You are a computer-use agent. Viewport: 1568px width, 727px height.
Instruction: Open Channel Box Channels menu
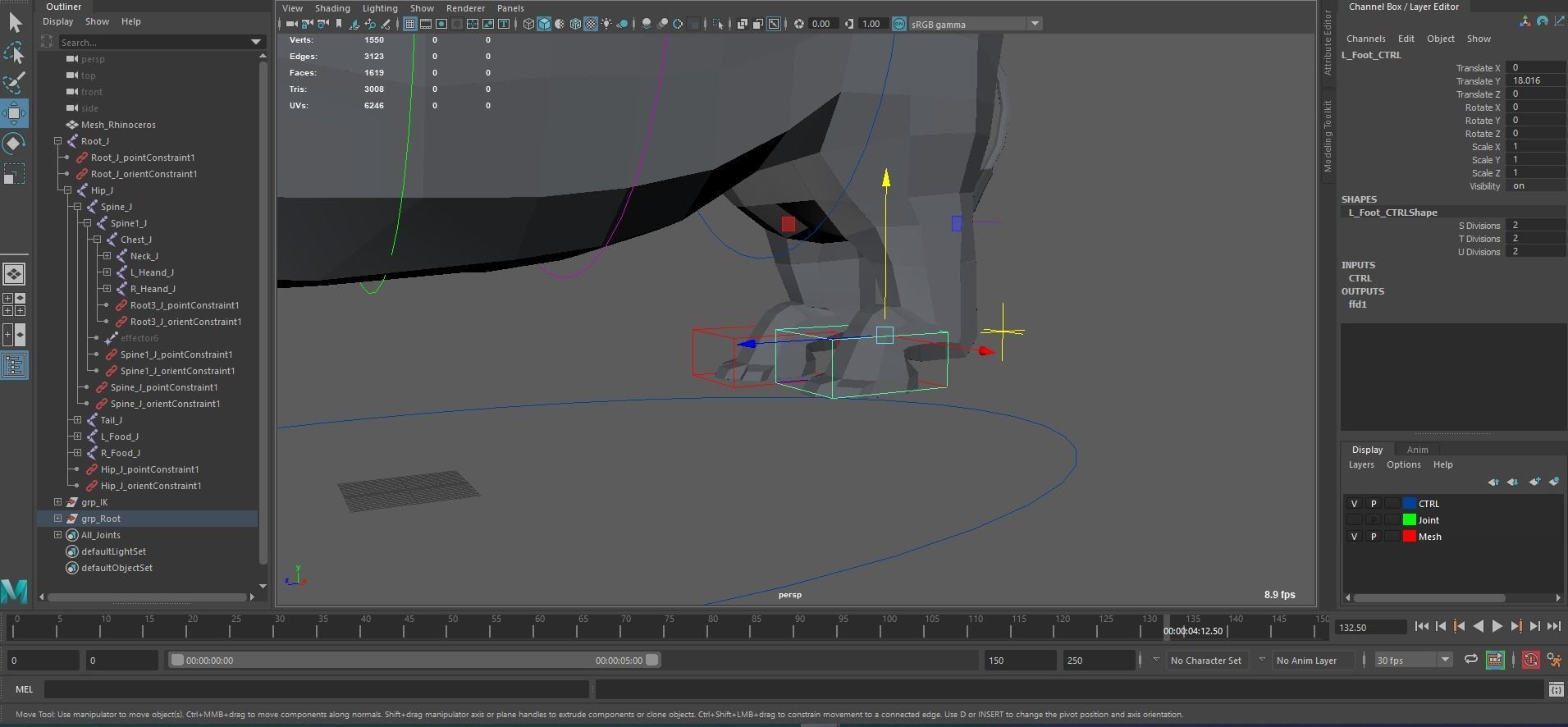click(1365, 39)
